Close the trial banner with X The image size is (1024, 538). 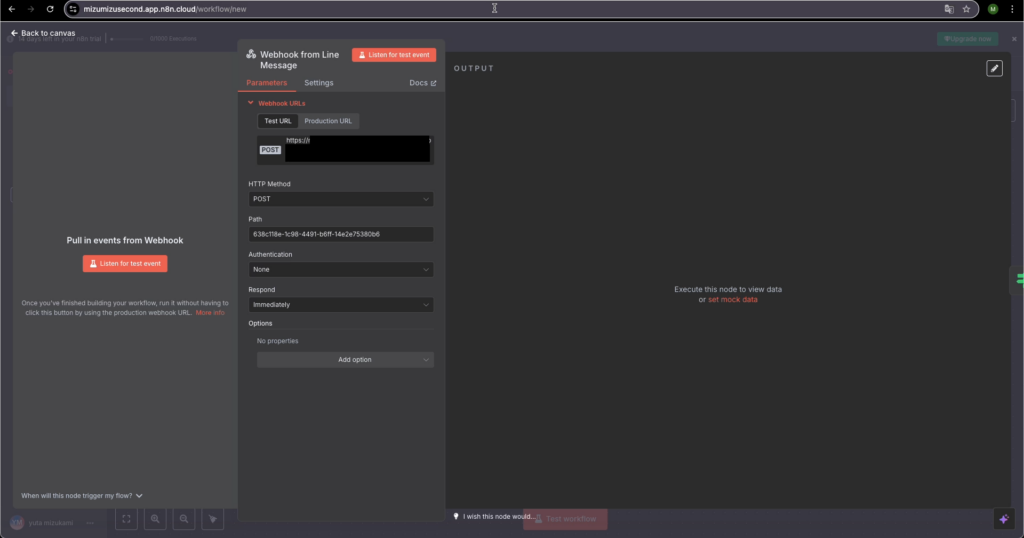coord(1014,39)
